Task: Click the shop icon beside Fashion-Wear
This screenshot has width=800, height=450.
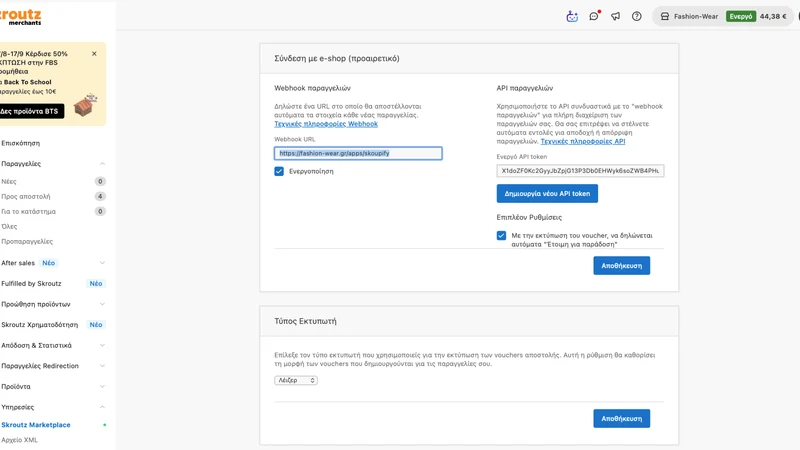Action: 664,16
